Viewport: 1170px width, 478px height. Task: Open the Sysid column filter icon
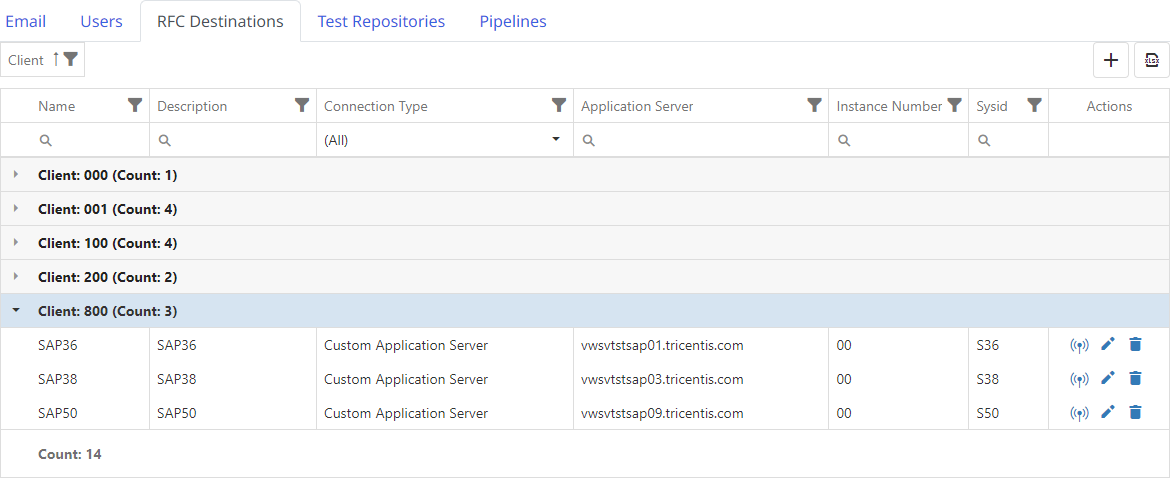click(1034, 106)
